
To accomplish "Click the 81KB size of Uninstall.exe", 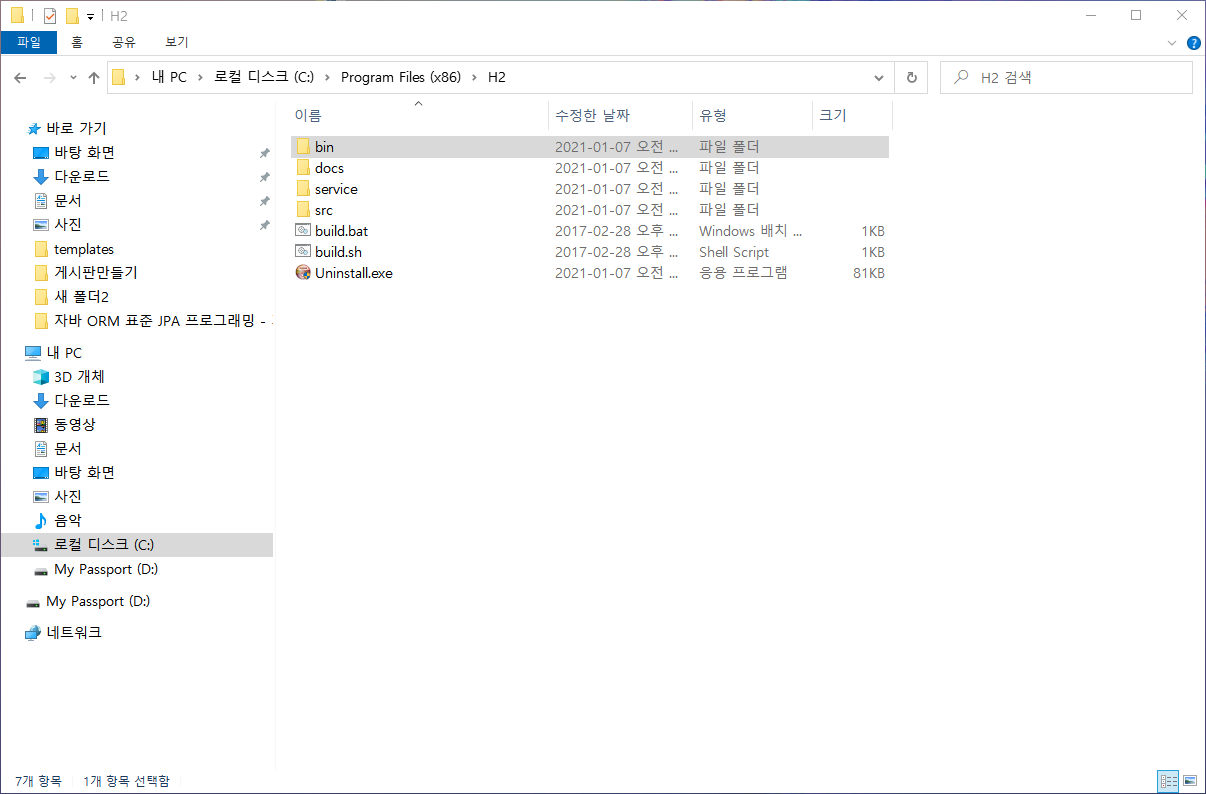I will (868, 273).
